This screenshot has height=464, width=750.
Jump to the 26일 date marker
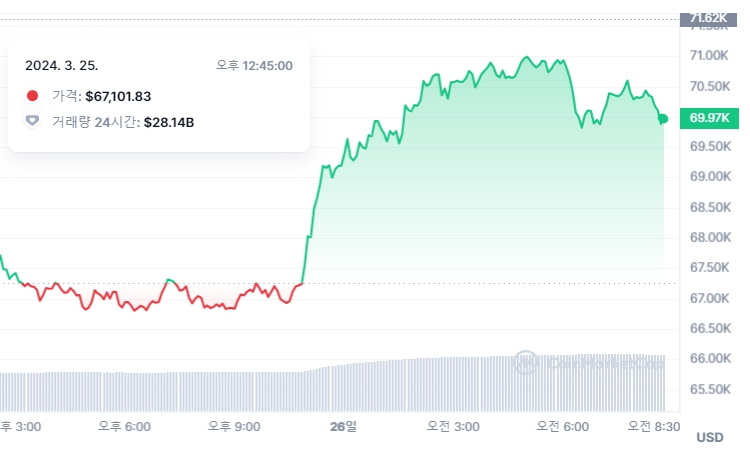click(x=342, y=426)
